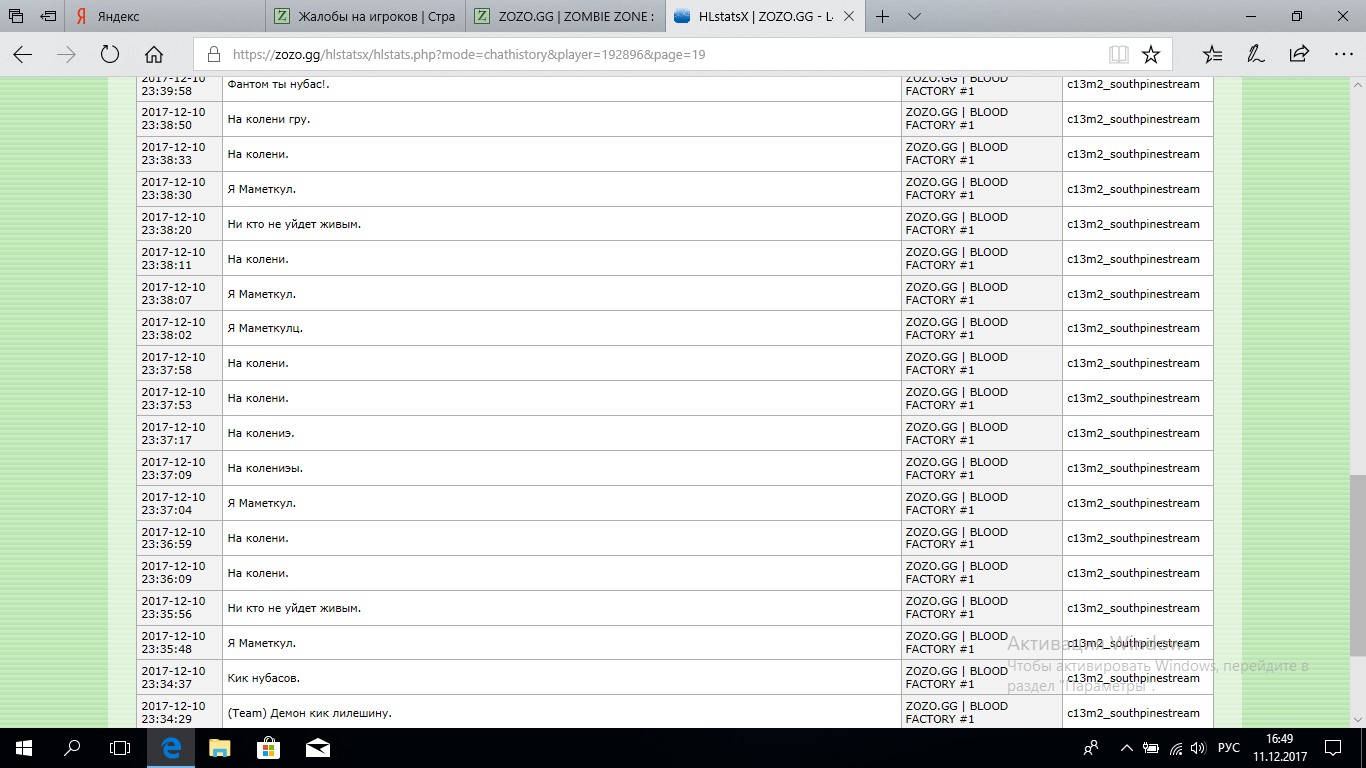Open Reading view book icon
1366x768 pixels.
point(1118,55)
